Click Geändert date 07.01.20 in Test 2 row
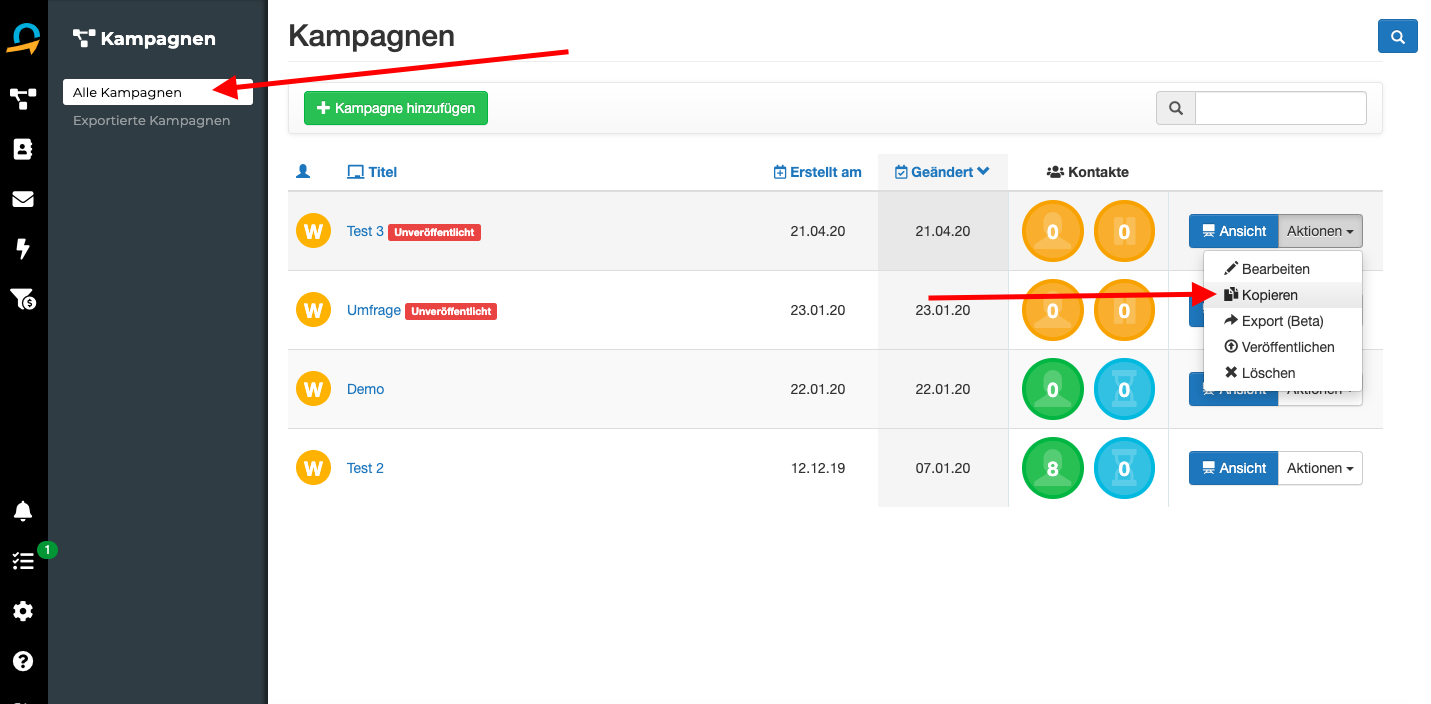Viewport: 1431px width, 704px height. pos(943,468)
